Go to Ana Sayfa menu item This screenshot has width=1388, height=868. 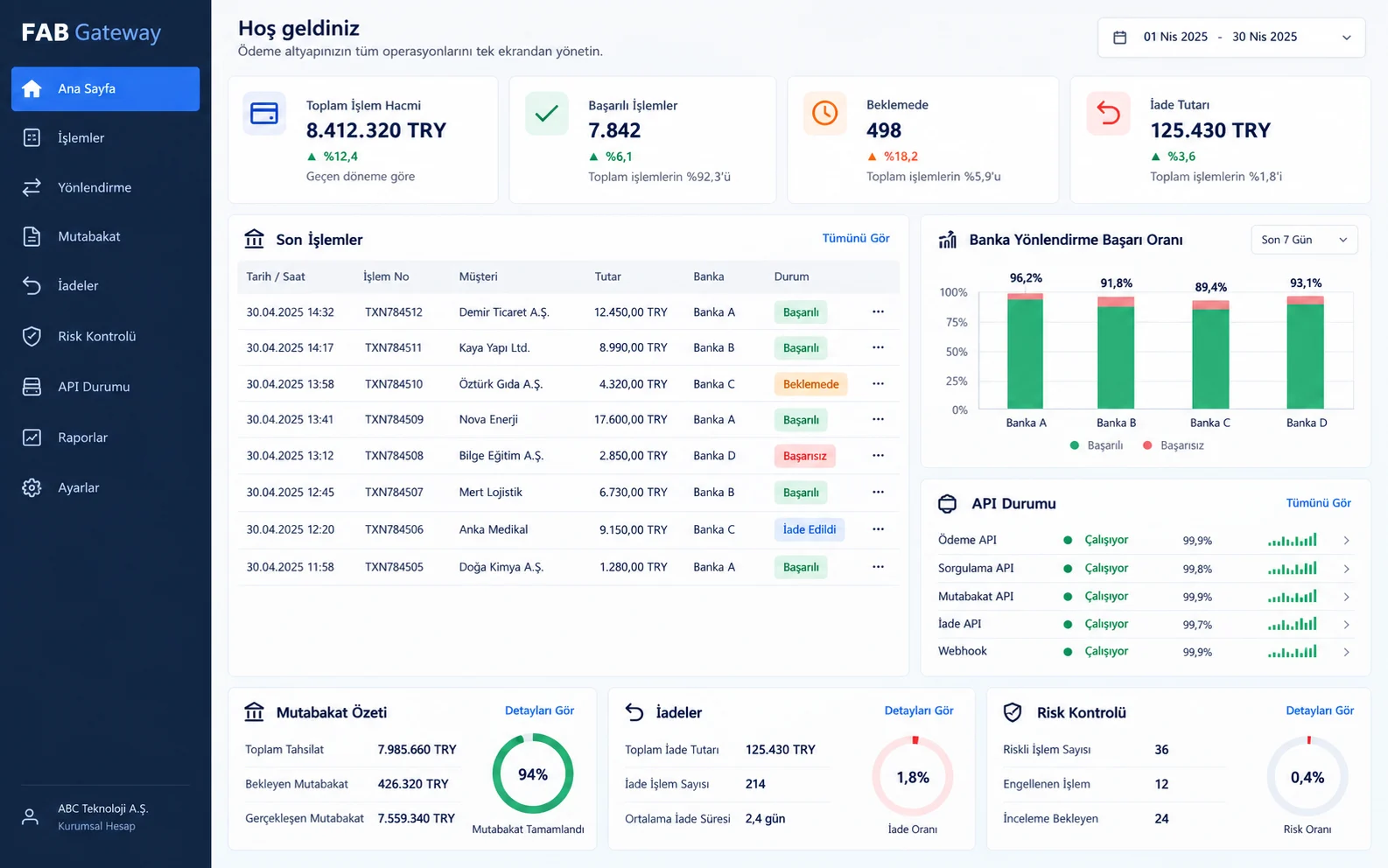105,88
